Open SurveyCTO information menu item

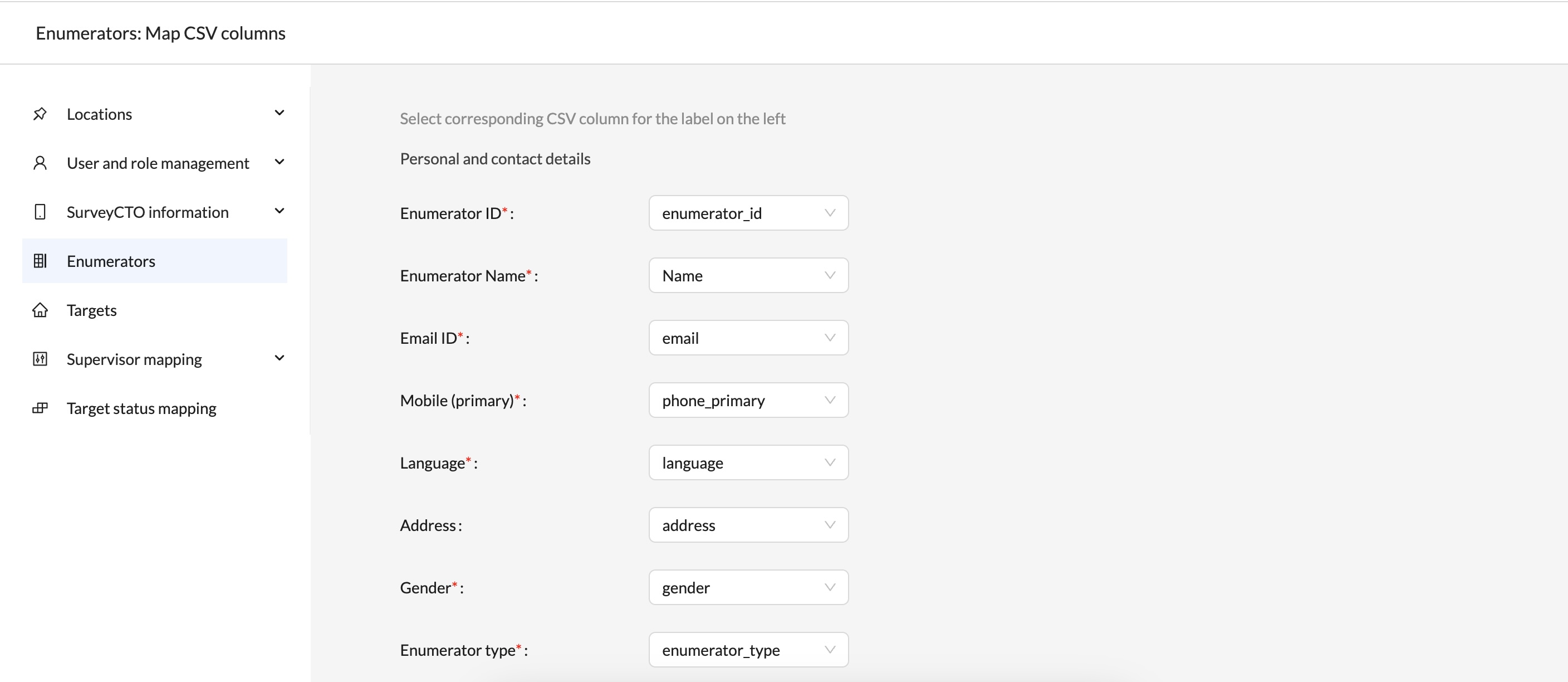click(155, 212)
